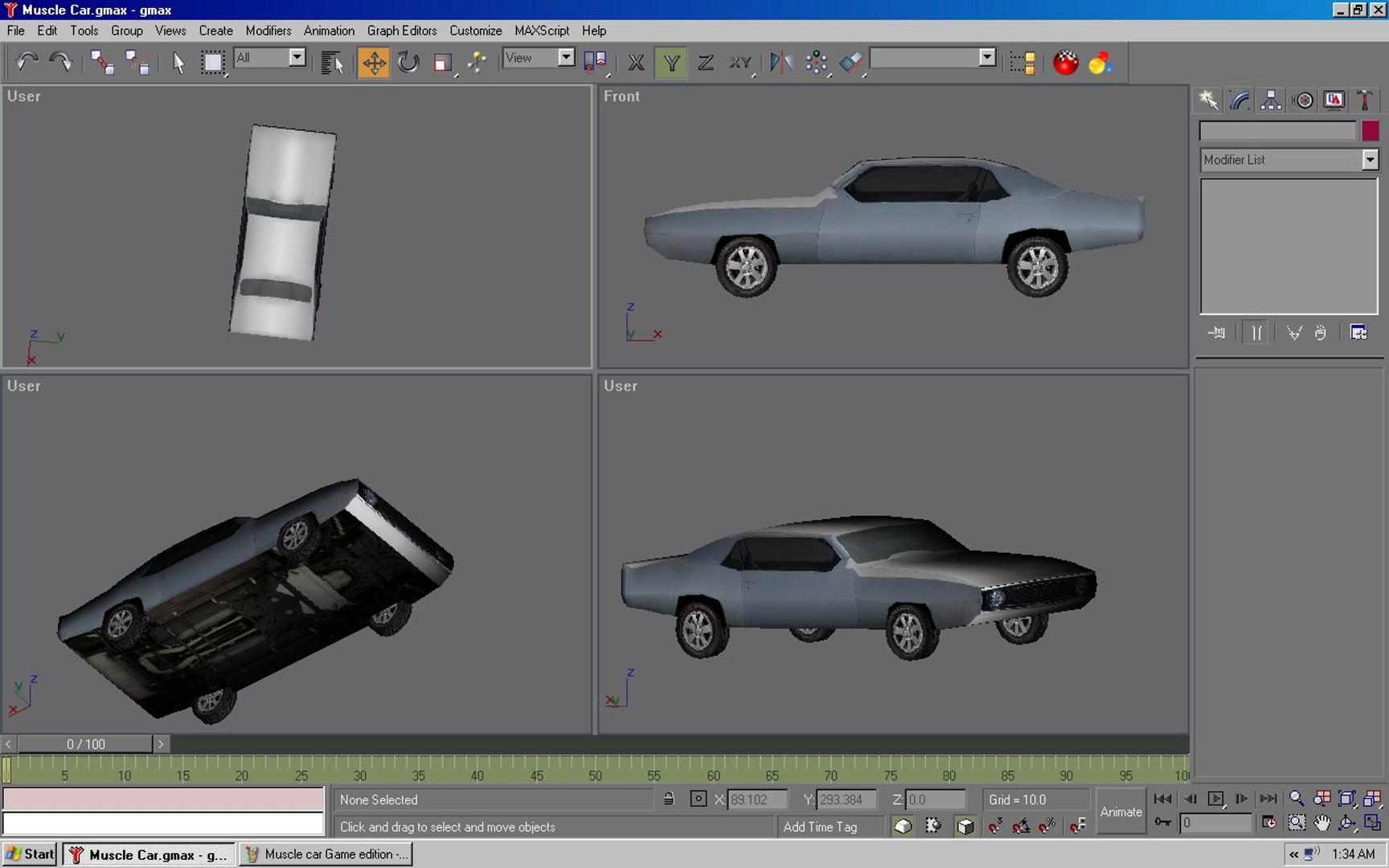Click the Undo arrow icon
Viewport: 1389px width, 868px height.
[27, 62]
